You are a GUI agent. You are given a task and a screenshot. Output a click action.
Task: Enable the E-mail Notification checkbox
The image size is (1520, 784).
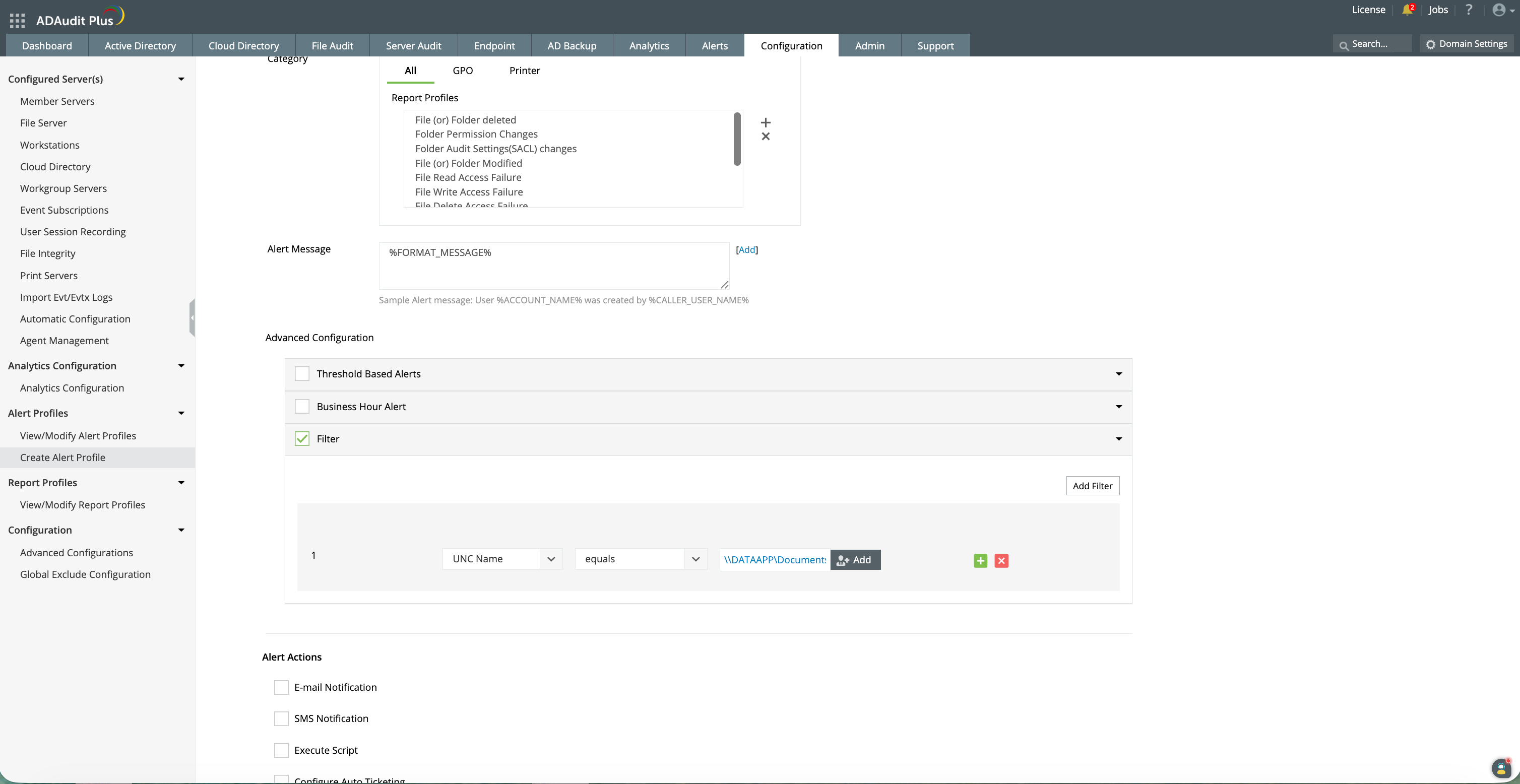(x=281, y=687)
